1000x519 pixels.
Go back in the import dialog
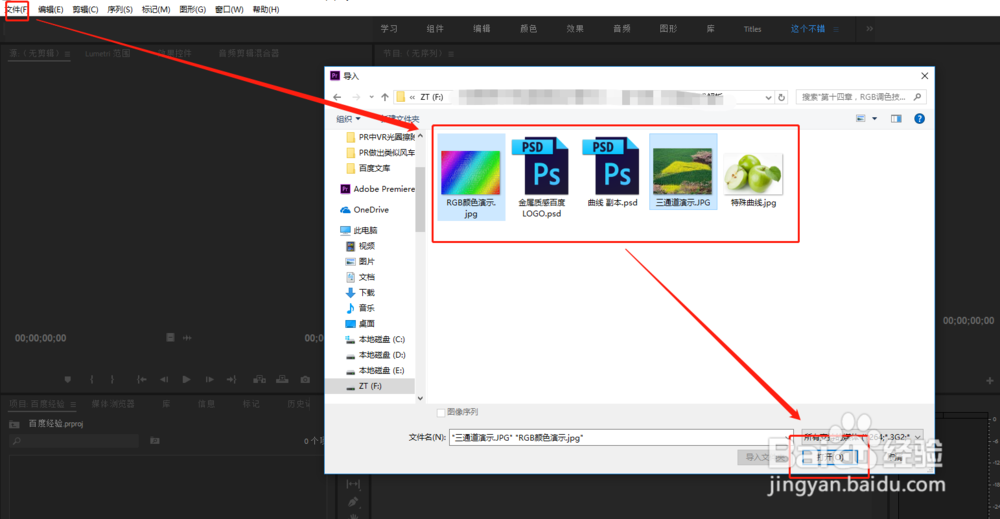(x=337, y=97)
